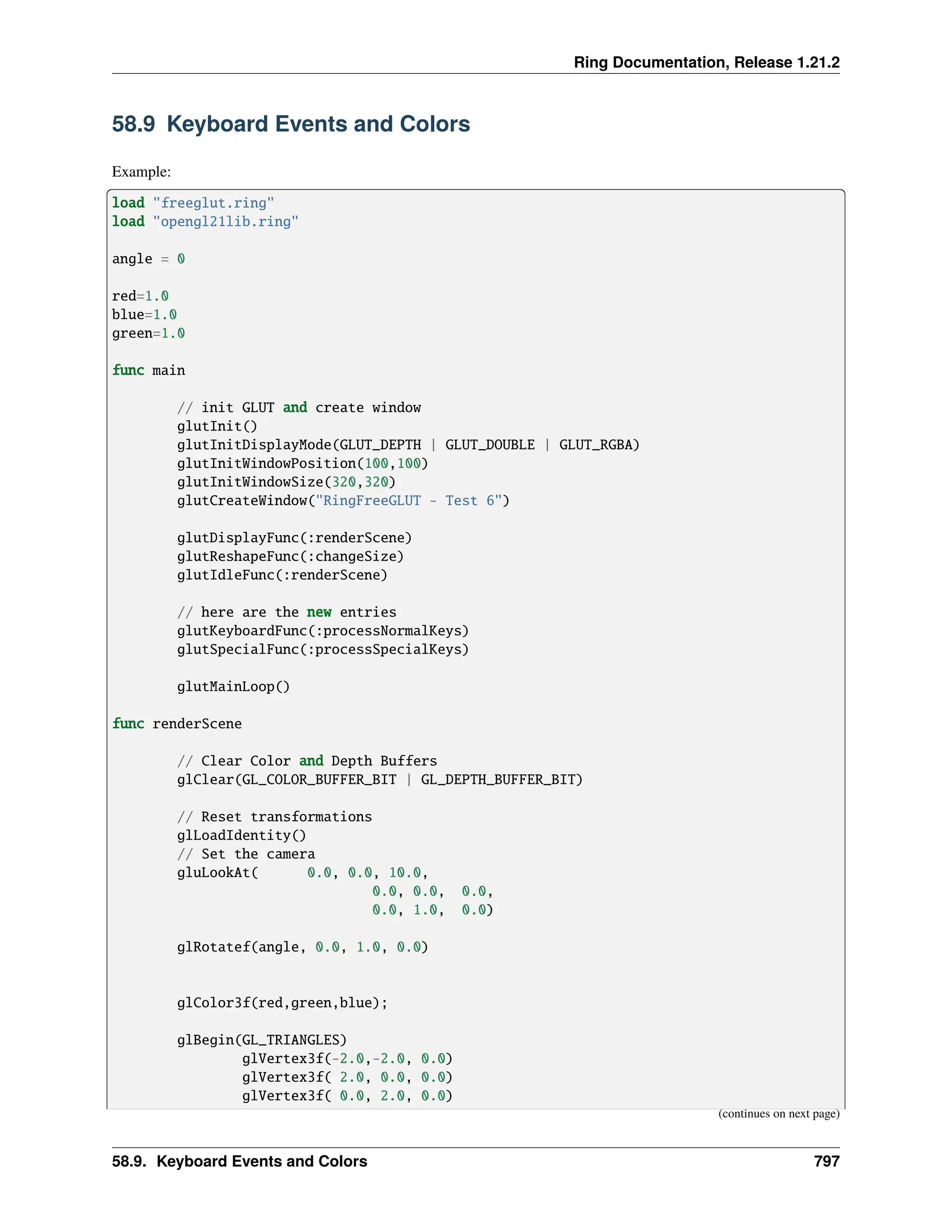Click the Ring Documentation header title
The image size is (952, 1232).
[706, 62]
